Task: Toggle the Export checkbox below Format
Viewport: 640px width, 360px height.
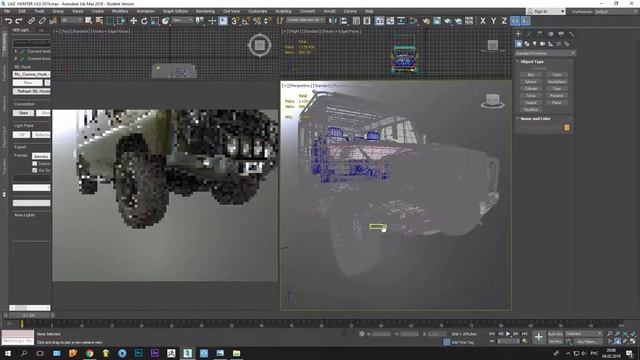Action: (35, 163)
